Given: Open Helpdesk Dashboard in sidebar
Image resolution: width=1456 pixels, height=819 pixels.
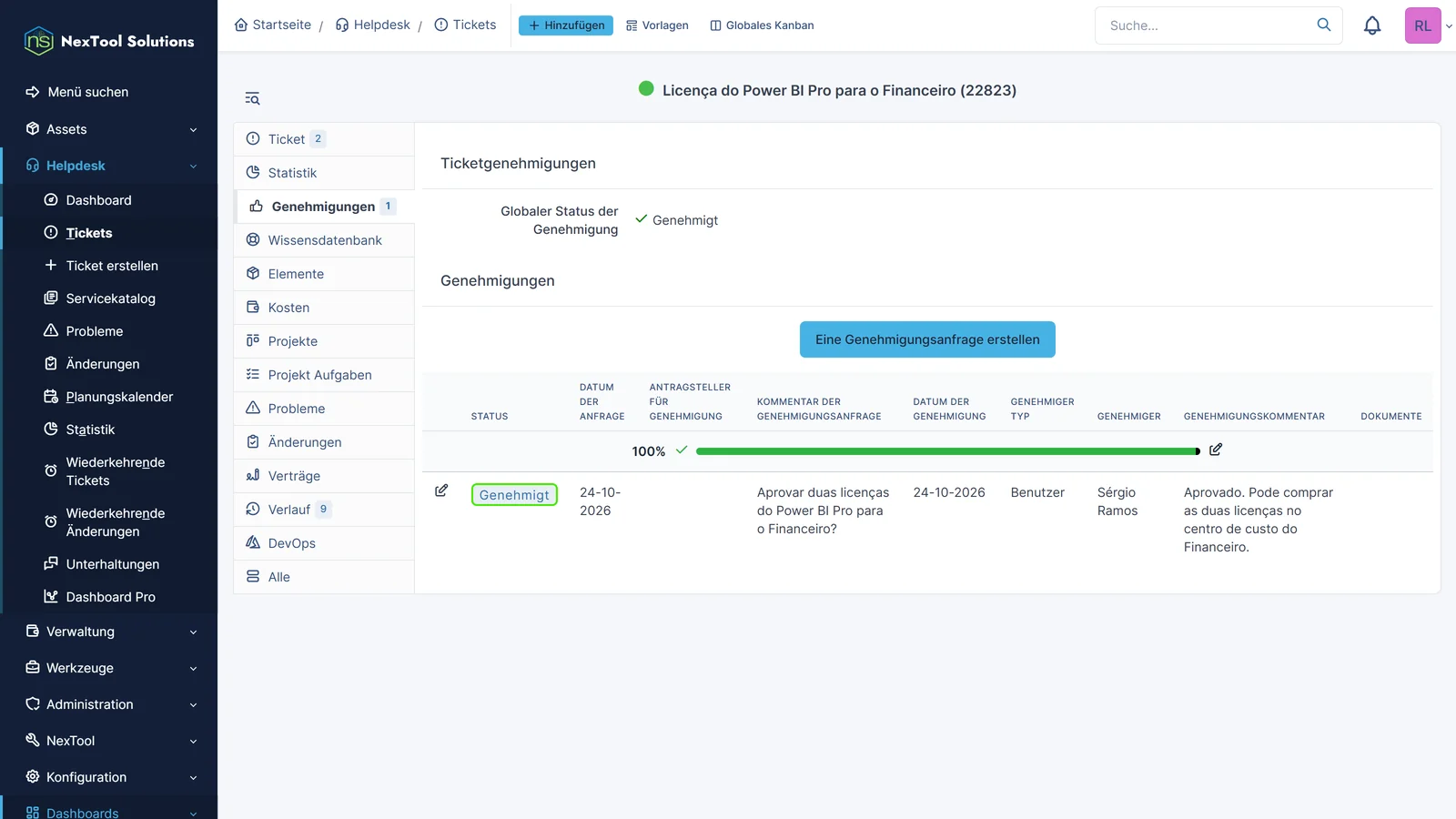Looking at the screenshot, I should (109, 200).
